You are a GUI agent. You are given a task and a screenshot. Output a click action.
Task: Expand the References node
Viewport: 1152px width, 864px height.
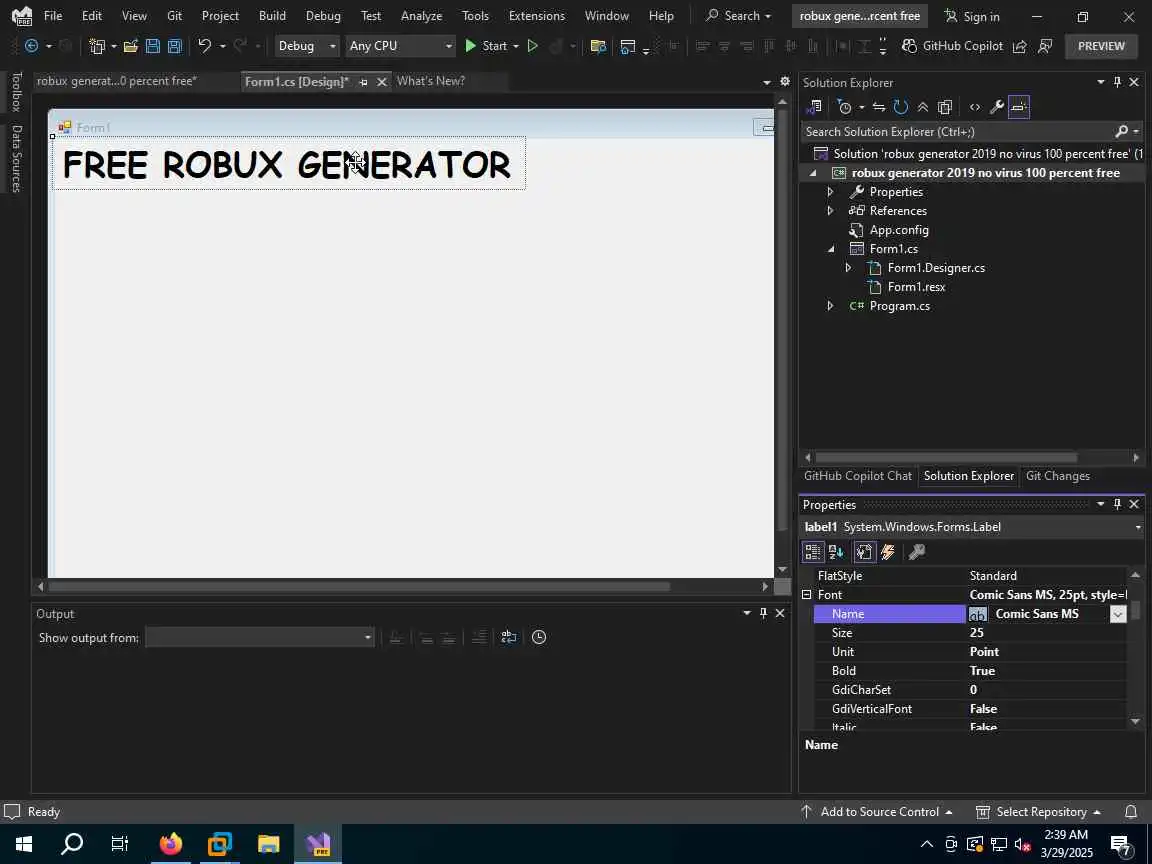[830, 211]
